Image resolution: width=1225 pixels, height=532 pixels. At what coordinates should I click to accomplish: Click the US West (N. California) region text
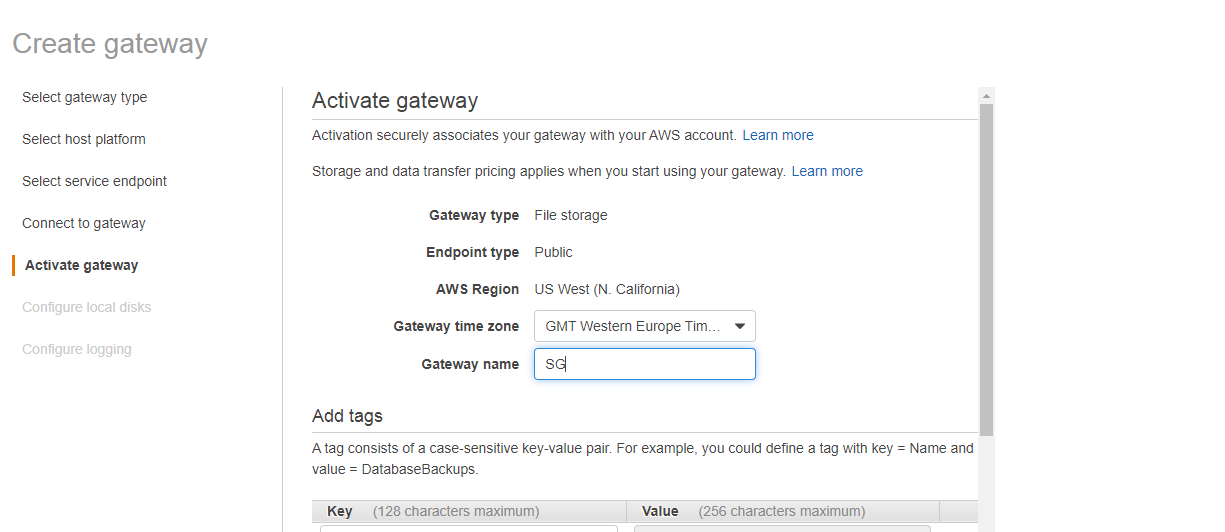coord(607,289)
